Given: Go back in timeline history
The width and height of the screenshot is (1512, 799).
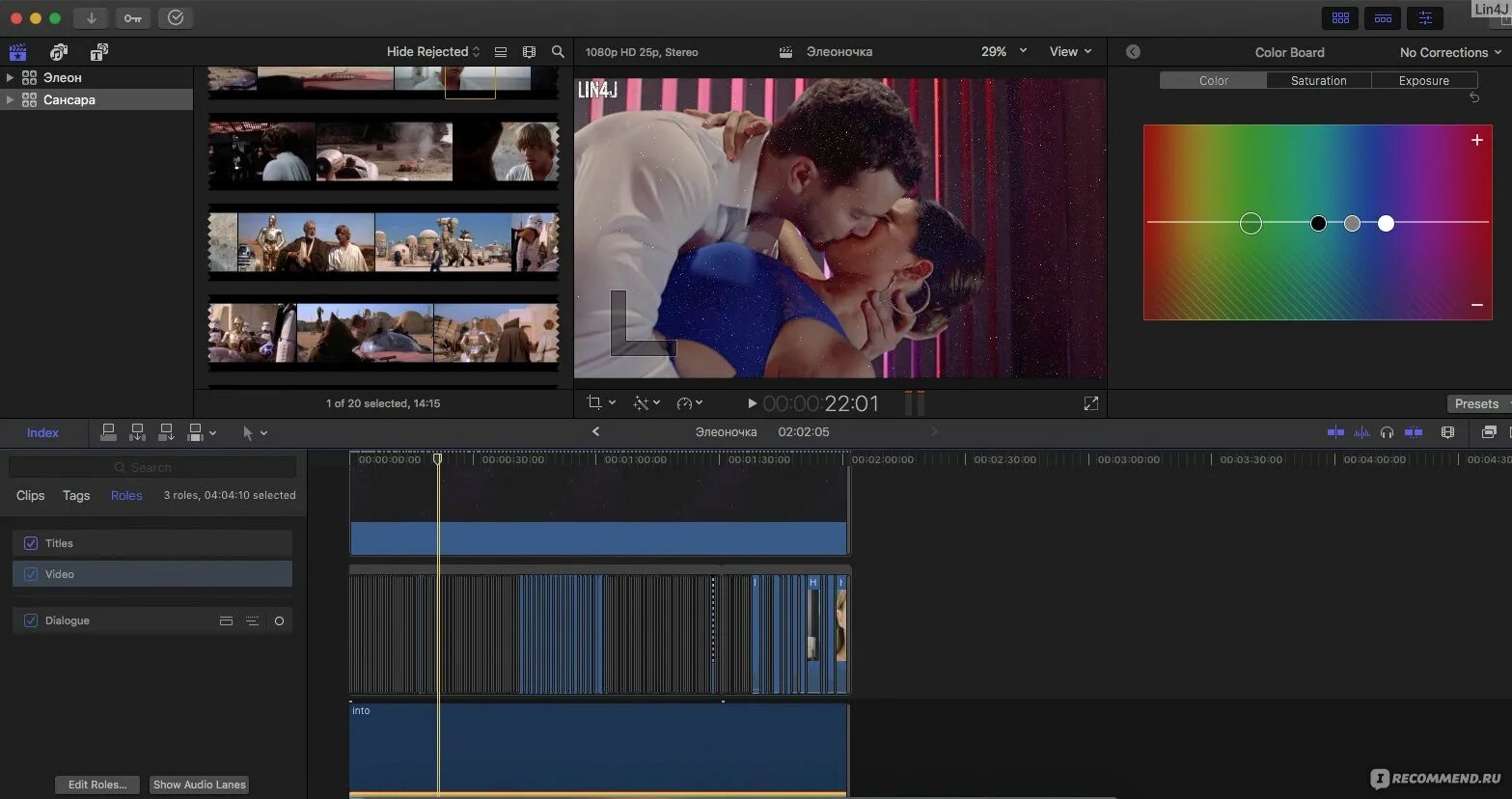Looking at the screenshot, I should (595, 431).
